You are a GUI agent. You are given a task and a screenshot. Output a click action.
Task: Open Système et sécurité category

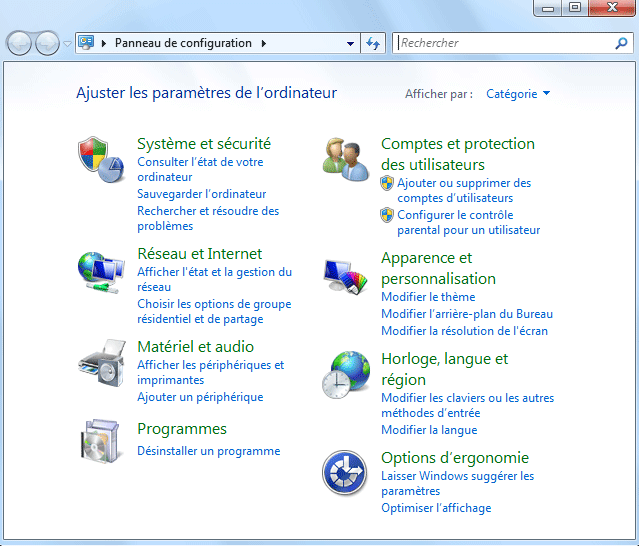(204, 144)
